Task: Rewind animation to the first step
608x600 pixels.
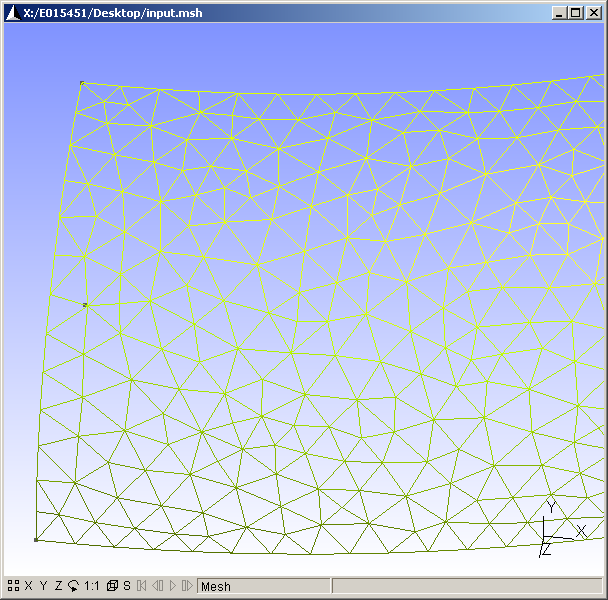Action: [x=142, y=586]
